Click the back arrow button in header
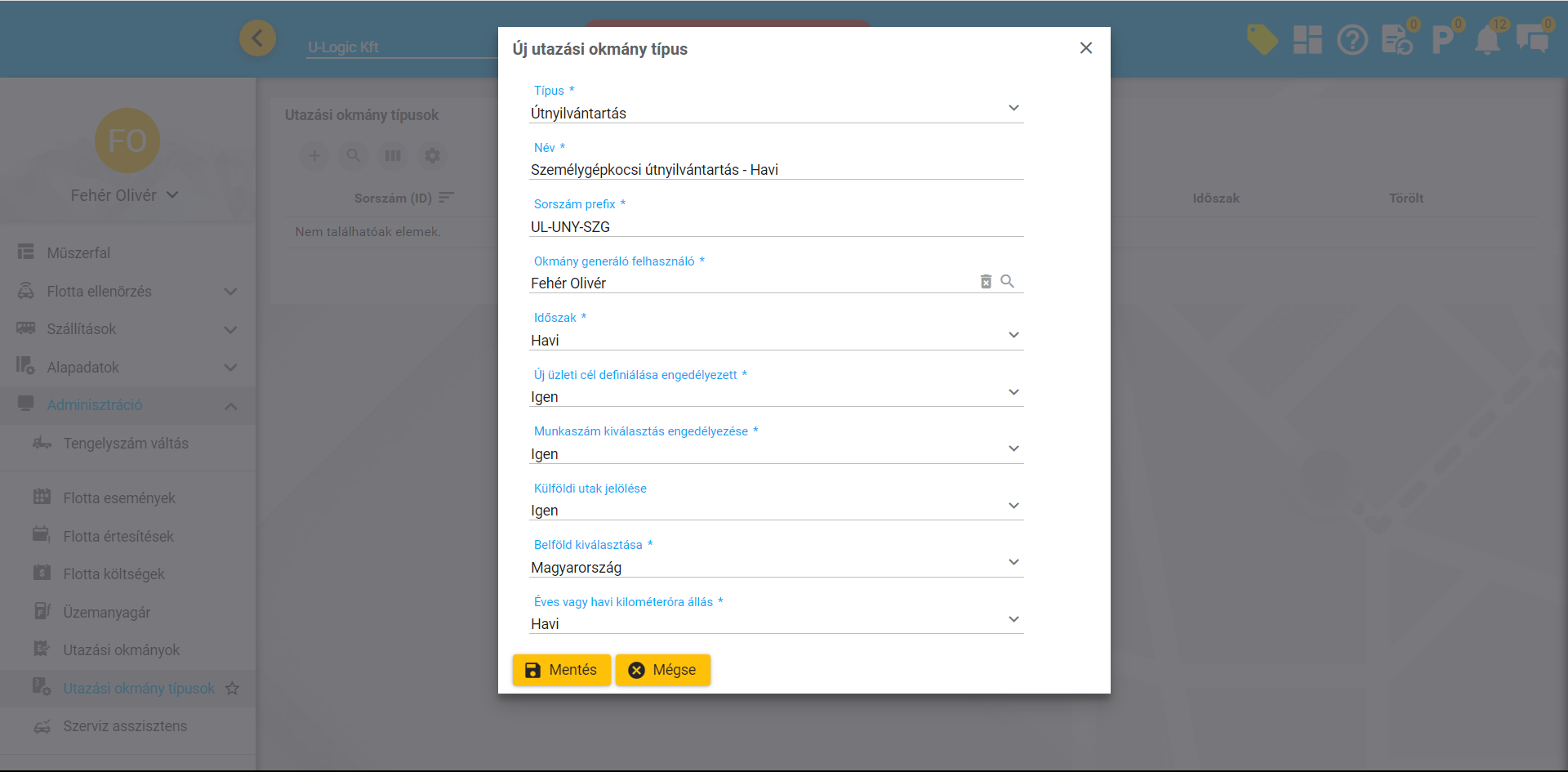Viewport: 1568px width, 772px height. coord(257,38)
